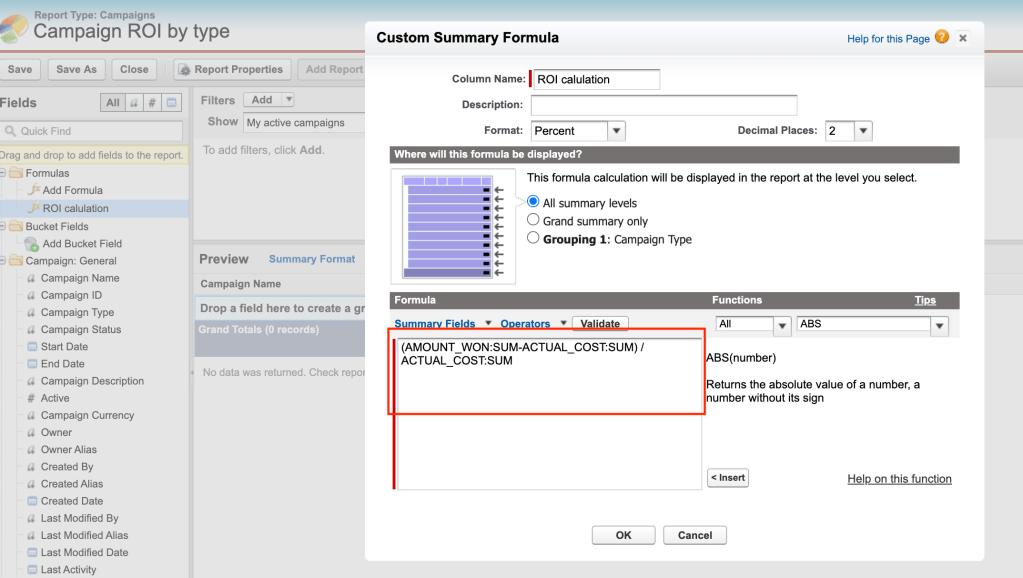Click the Report Properties gear icon
The image size is (1023, 578).
point(184,70)
